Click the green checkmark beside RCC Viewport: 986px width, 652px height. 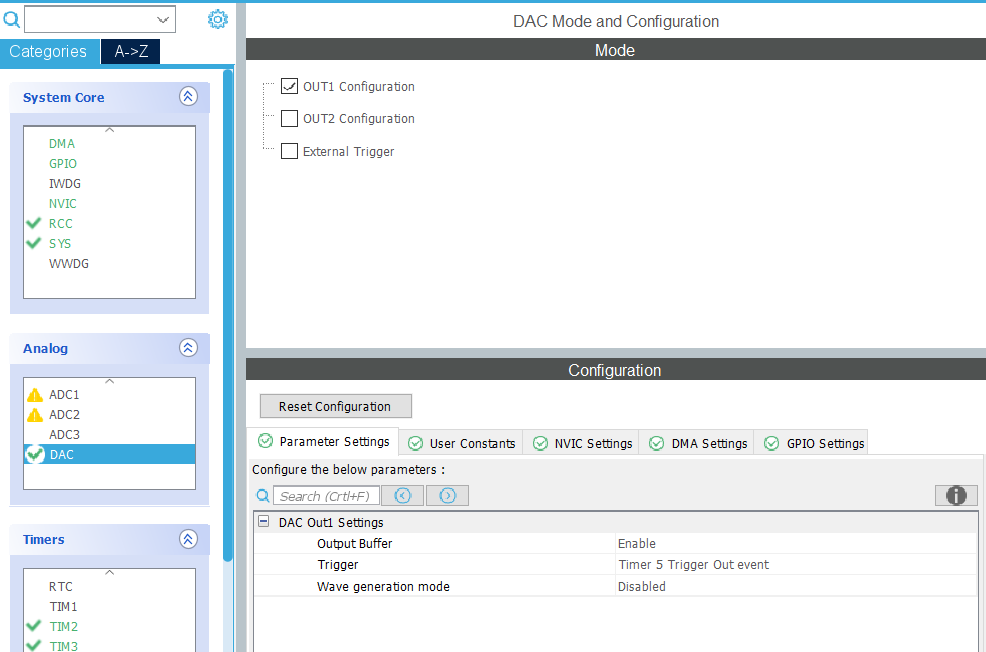click(34, 223)
